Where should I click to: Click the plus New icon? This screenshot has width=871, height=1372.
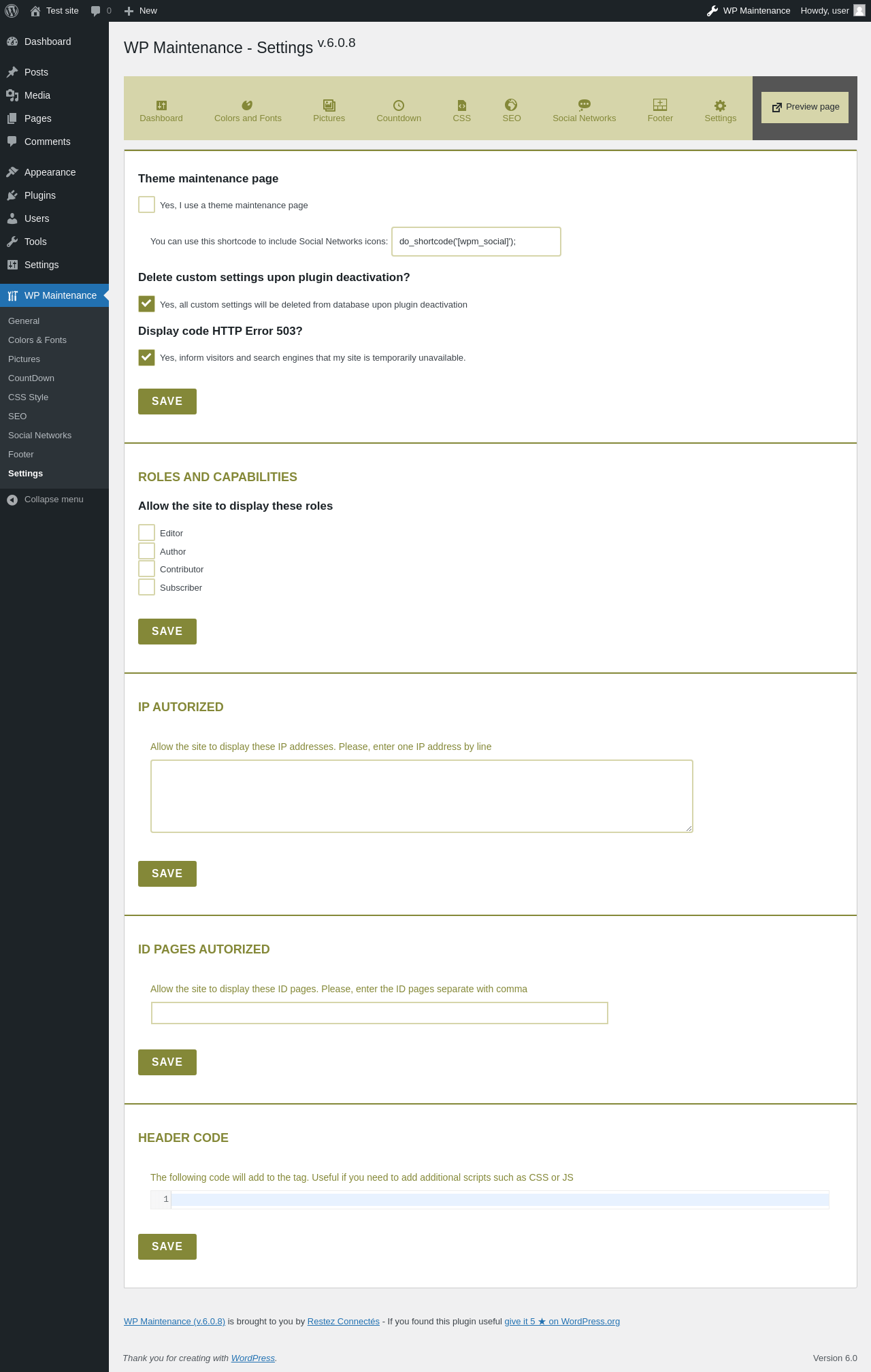(x=129, y=11)
